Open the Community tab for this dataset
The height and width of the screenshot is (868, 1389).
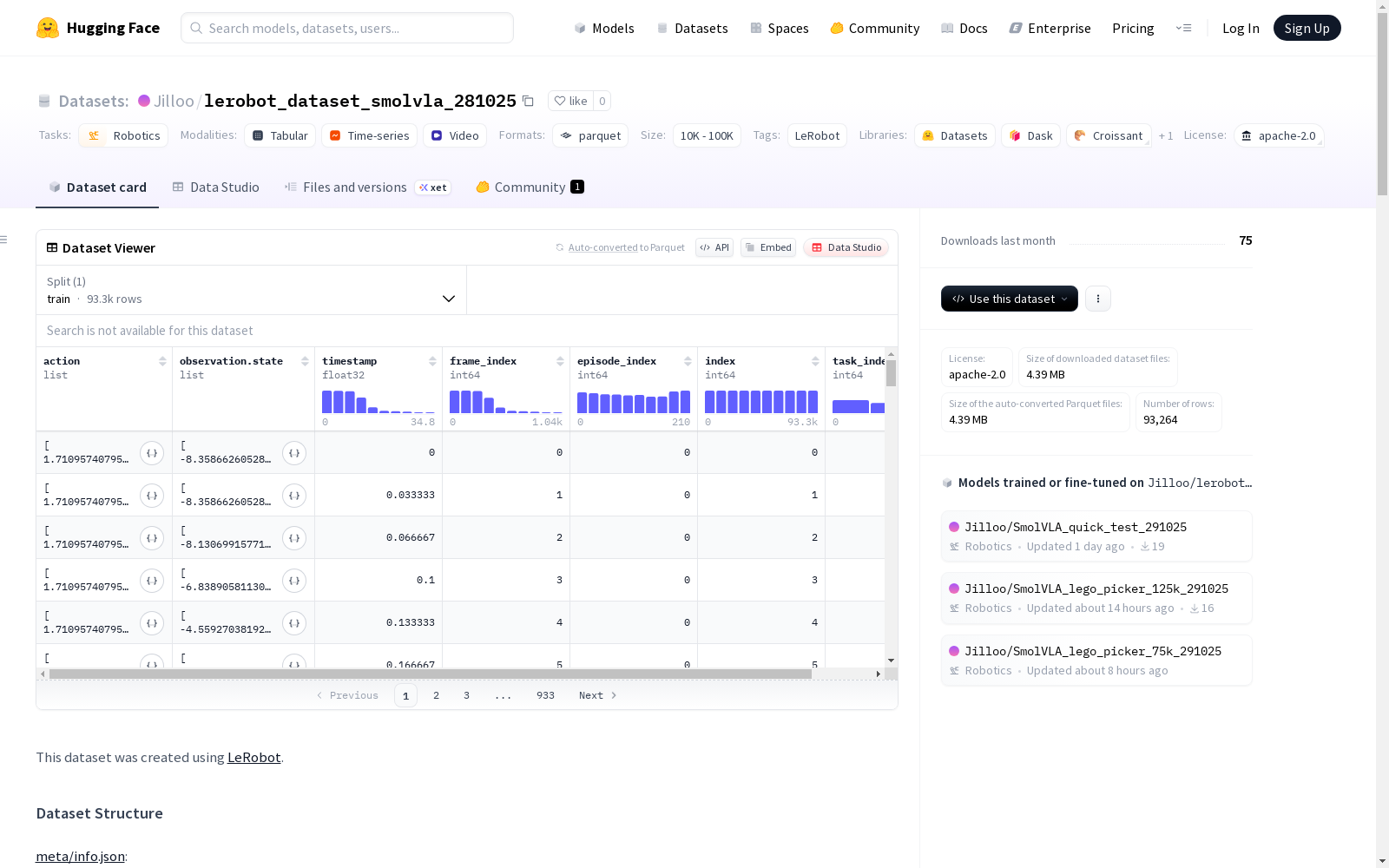530,187
